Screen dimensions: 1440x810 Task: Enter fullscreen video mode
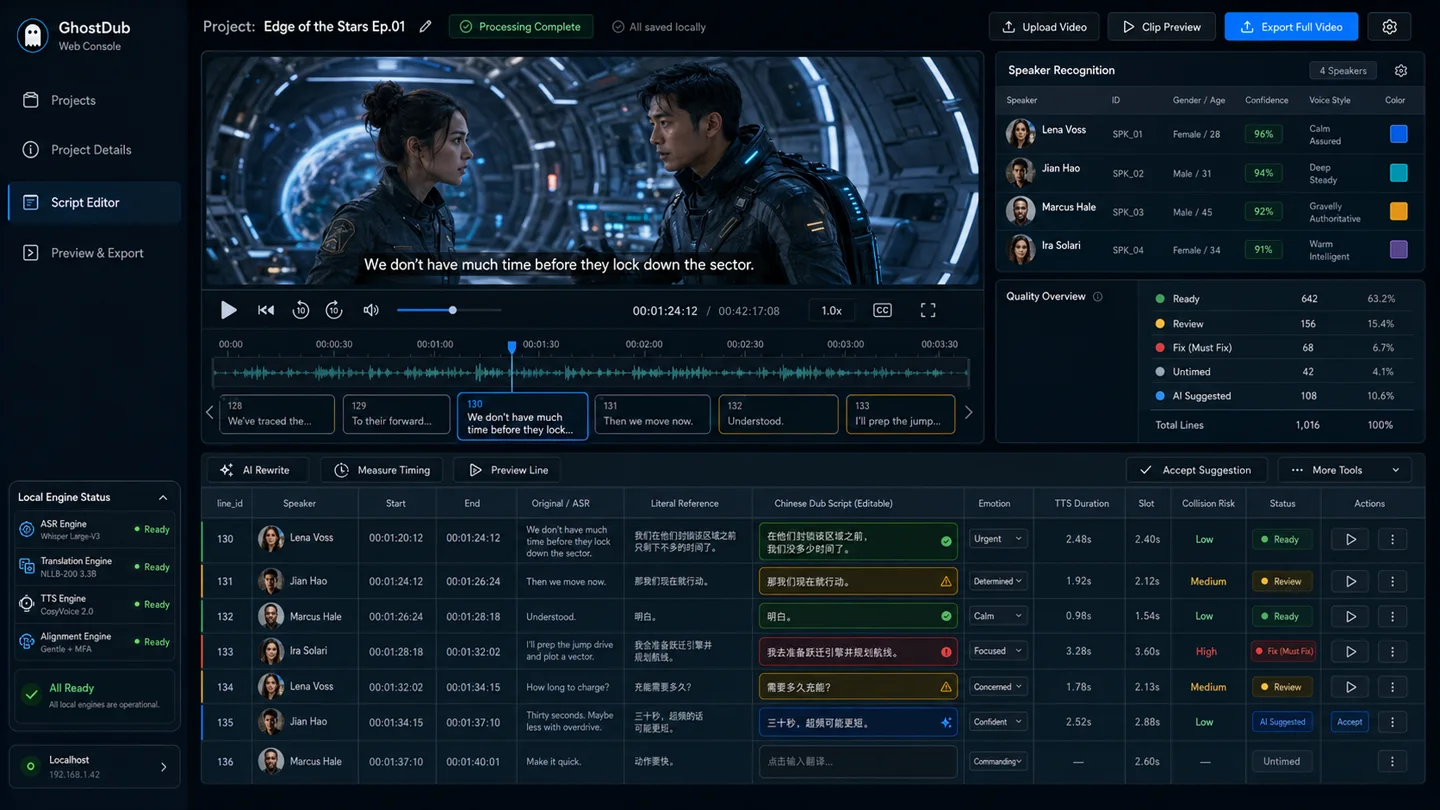(928, 310)
